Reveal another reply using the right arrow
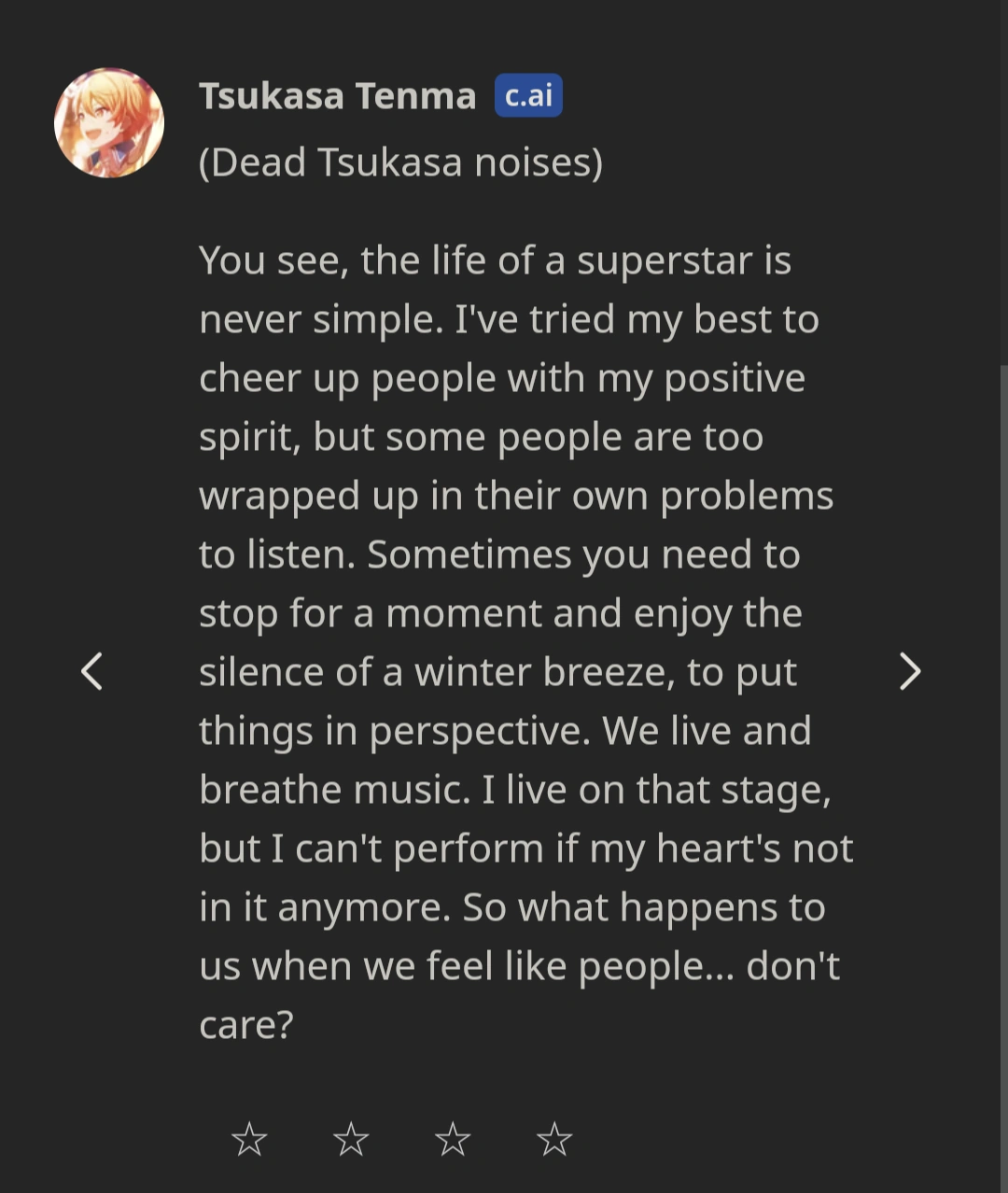This screenshot has width=1008, height=1193. pos(911,670)
